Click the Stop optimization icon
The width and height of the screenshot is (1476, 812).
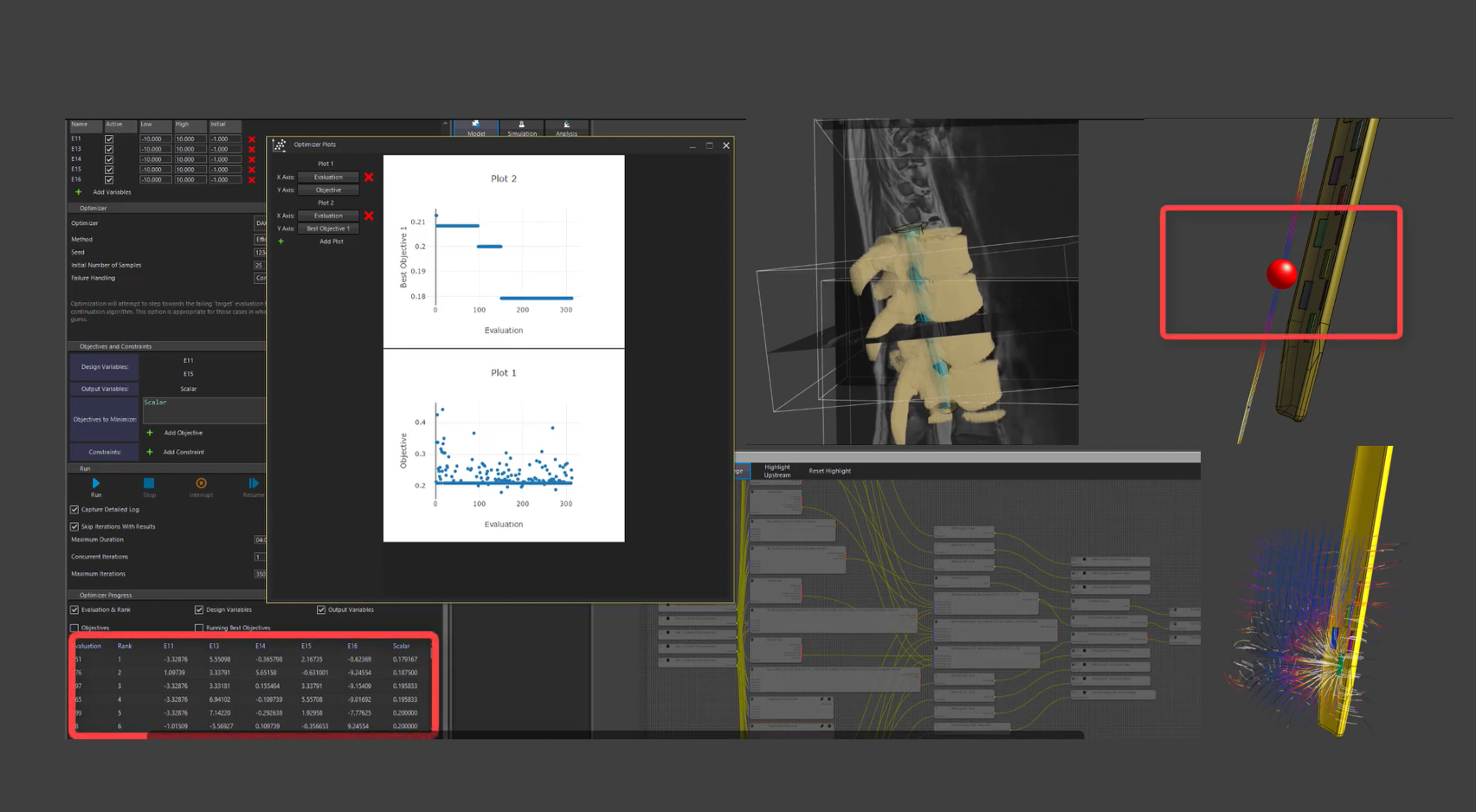click(x=149, y=483)
